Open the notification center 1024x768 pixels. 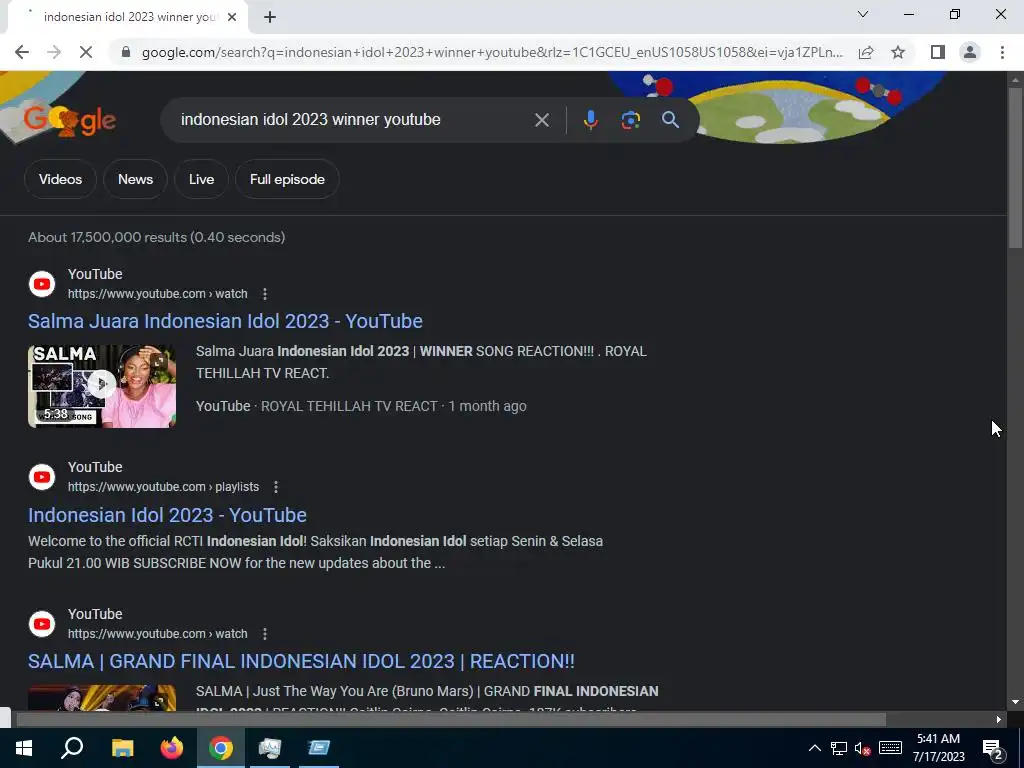point(993,749)
